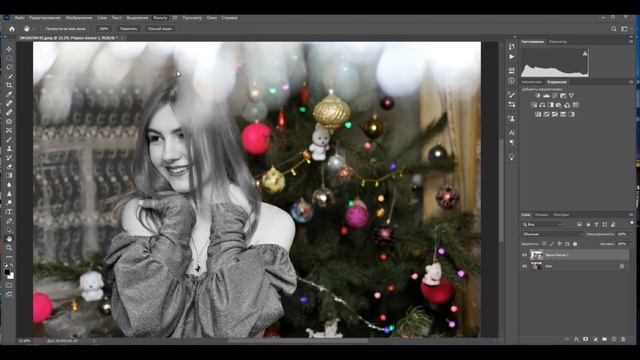Switch to the Библиотеки tab
Image resolution: width=640 pixels, height=360 pixels.
[531, 82]
